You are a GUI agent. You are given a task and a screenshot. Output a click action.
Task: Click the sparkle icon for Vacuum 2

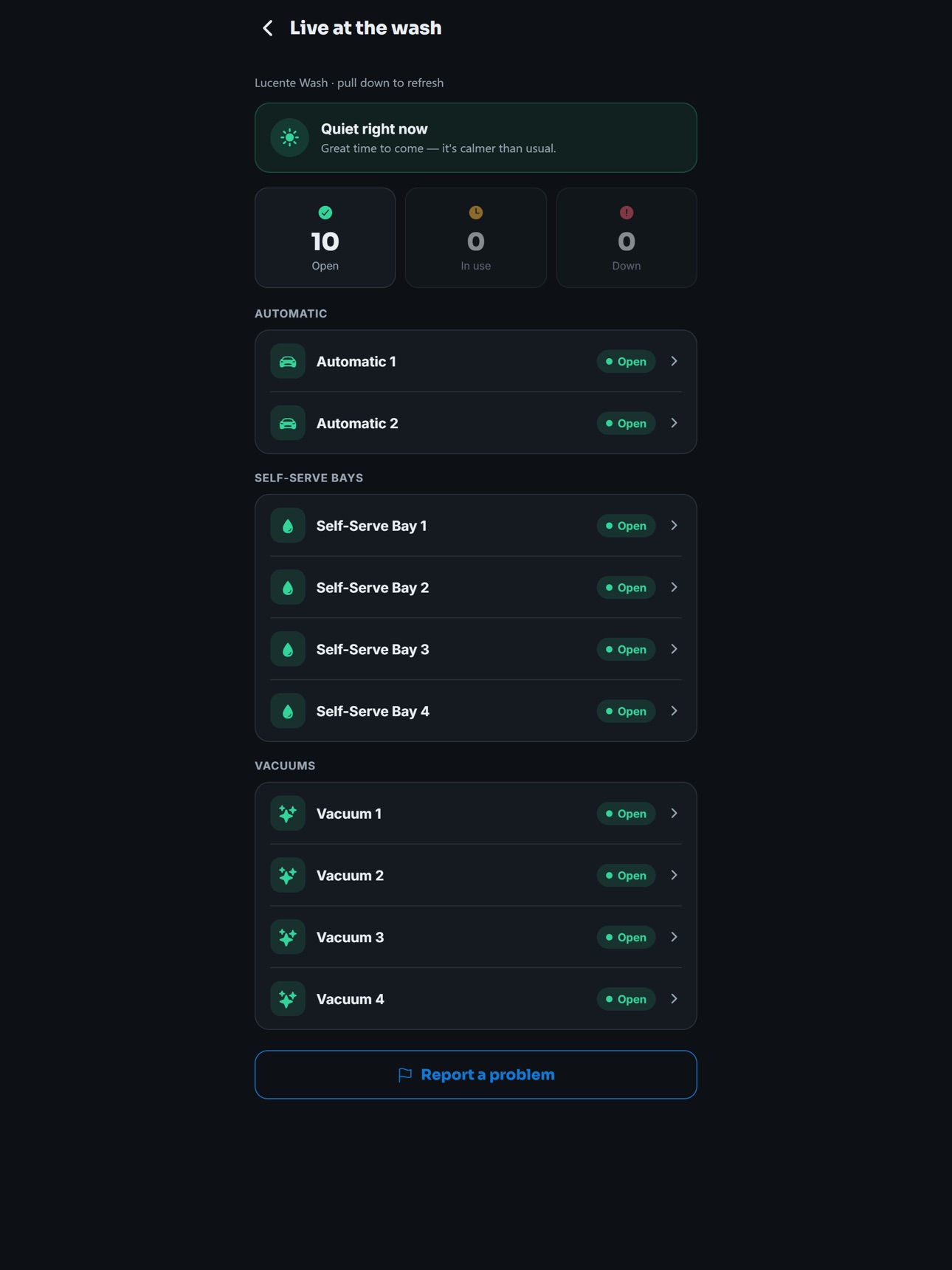point(288,876)
